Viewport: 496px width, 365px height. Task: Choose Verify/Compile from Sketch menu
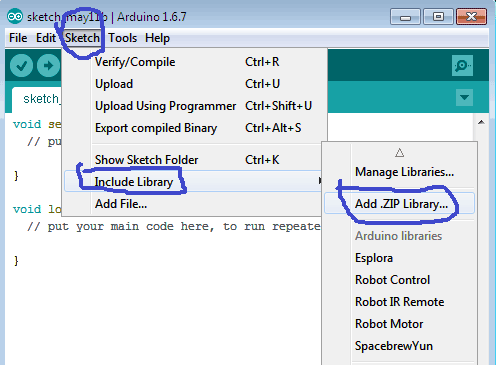click(x=195, y=62)
